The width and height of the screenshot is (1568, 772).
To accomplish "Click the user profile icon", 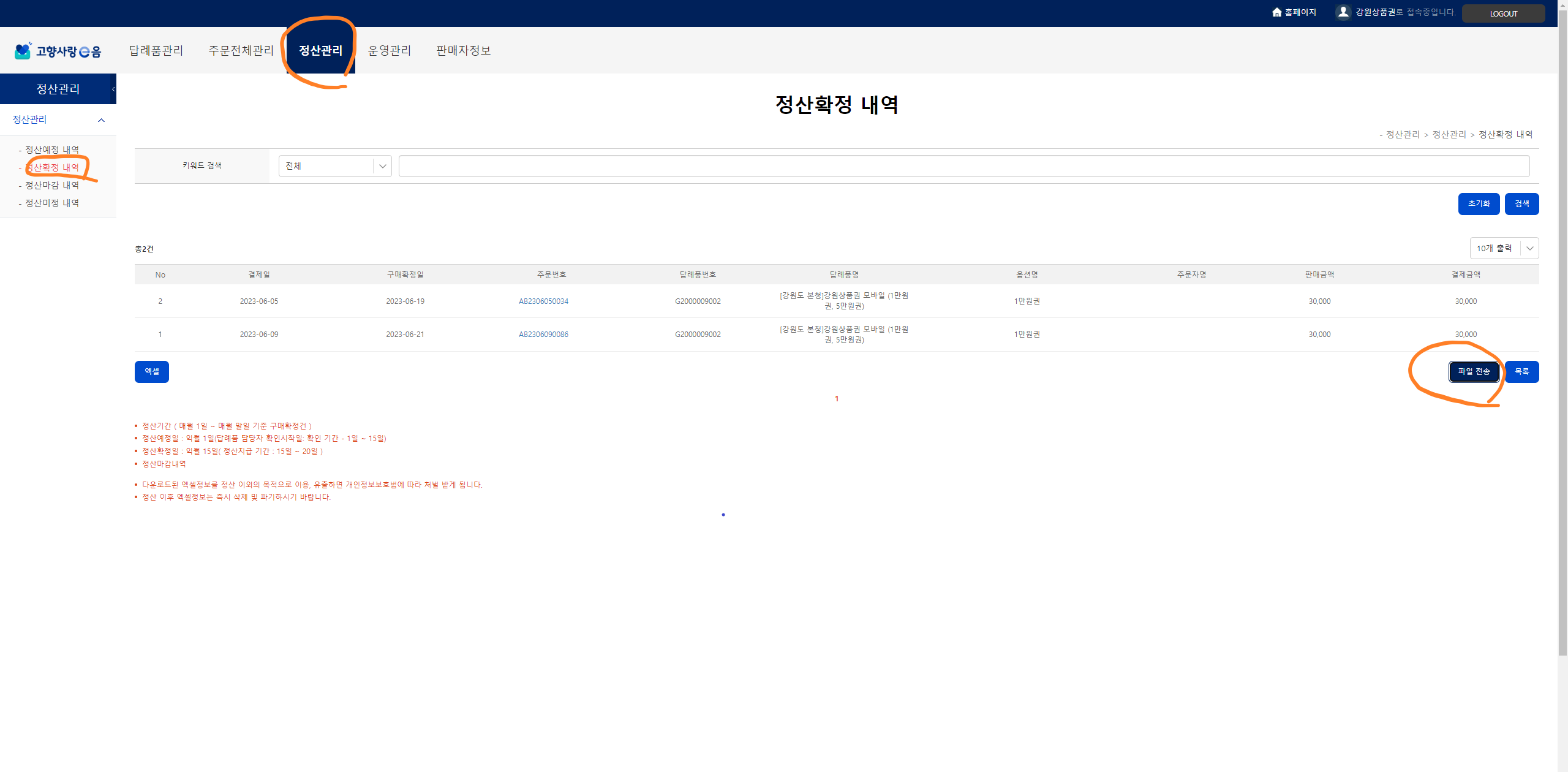I will pyautogui.click(x=1343, y=12).
